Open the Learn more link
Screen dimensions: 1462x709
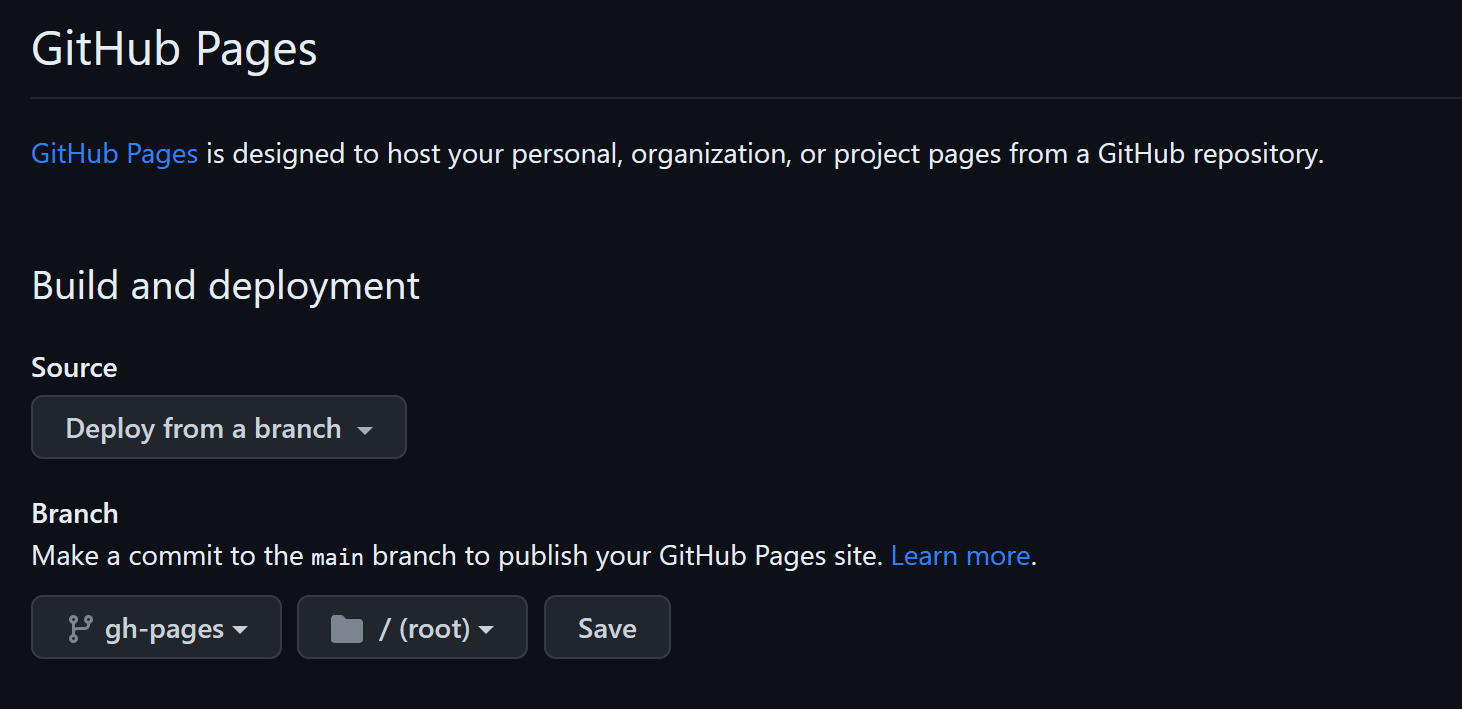(x=959, y=556)
